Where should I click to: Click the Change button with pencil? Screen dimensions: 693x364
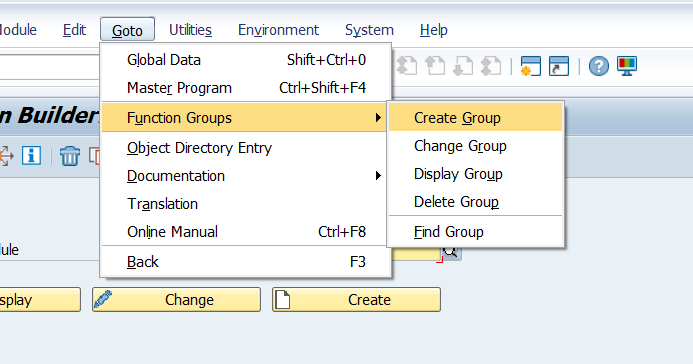click(x=176, y=300)
